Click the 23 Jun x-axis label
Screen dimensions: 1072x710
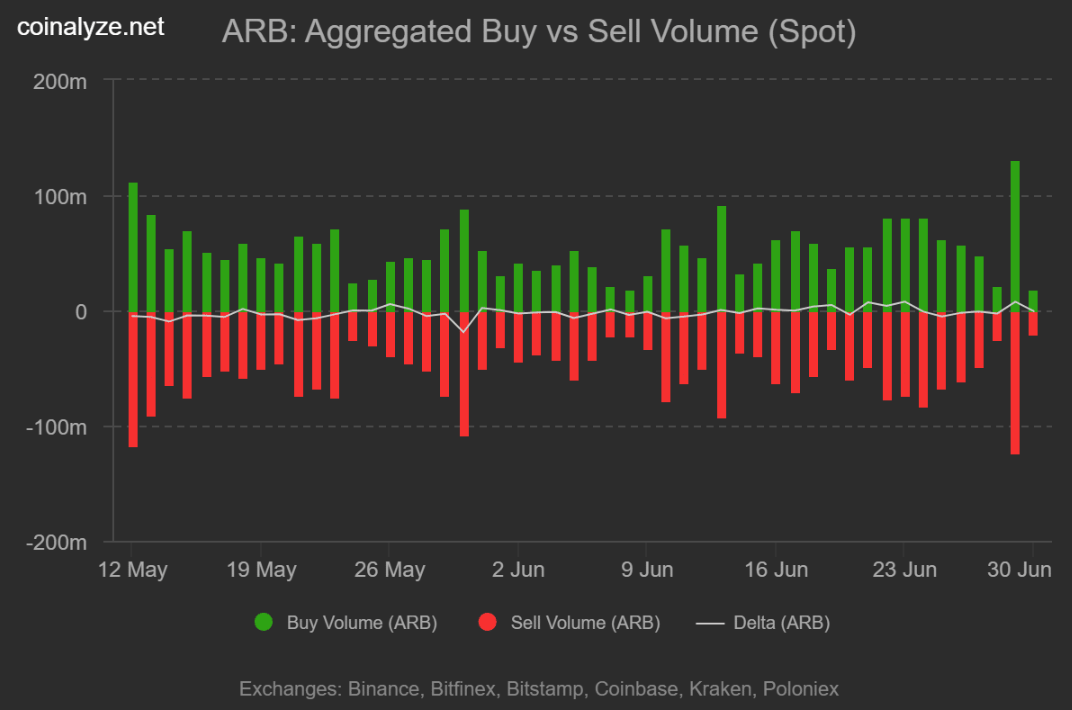coord(904,569)
